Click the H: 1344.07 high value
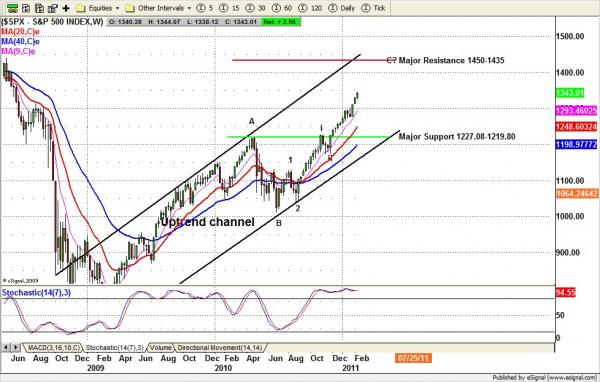The height and width of the screenshot is (382, 600). [164, 22]
